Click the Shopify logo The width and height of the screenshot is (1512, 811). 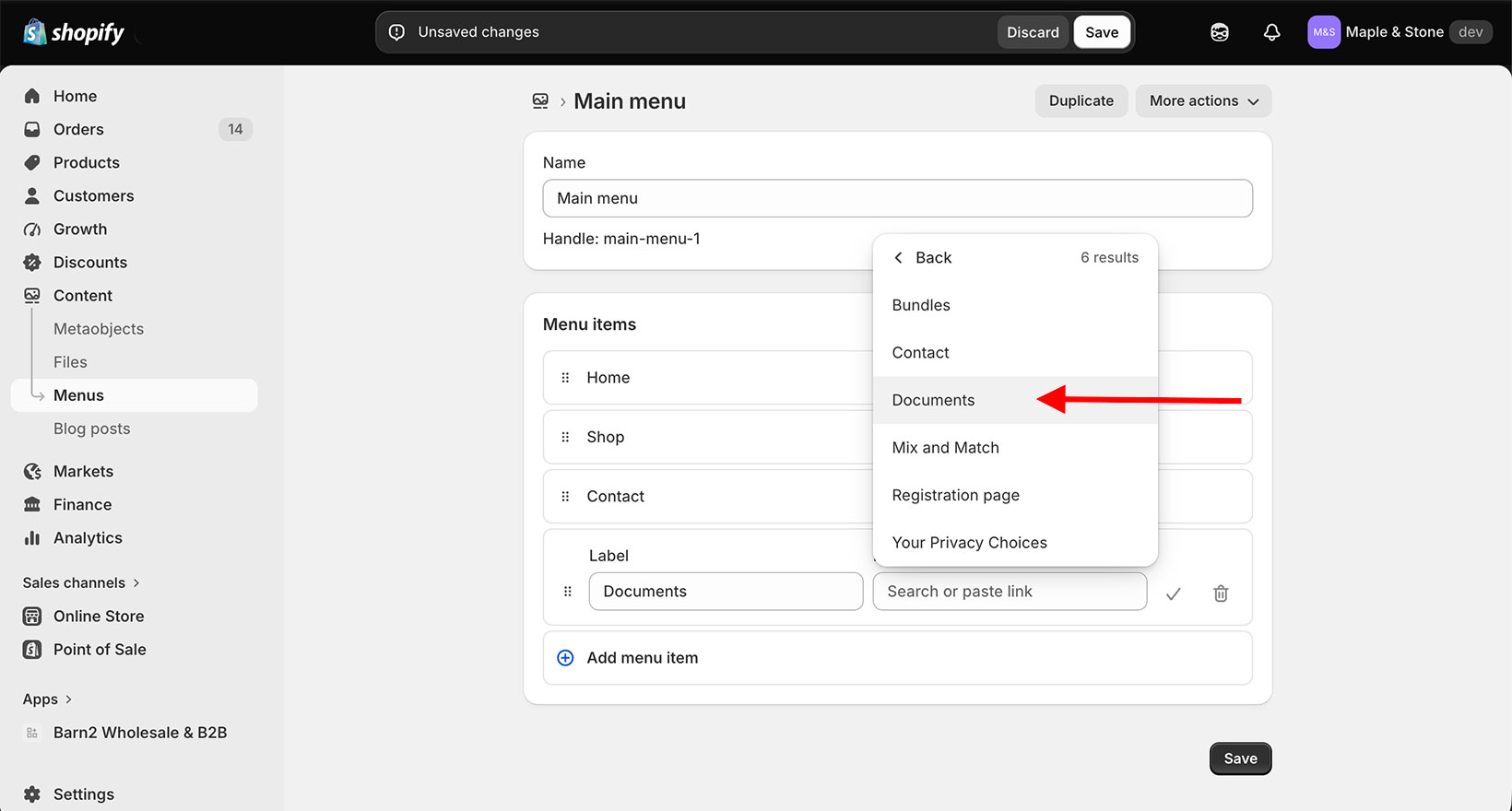coord(74,32)
